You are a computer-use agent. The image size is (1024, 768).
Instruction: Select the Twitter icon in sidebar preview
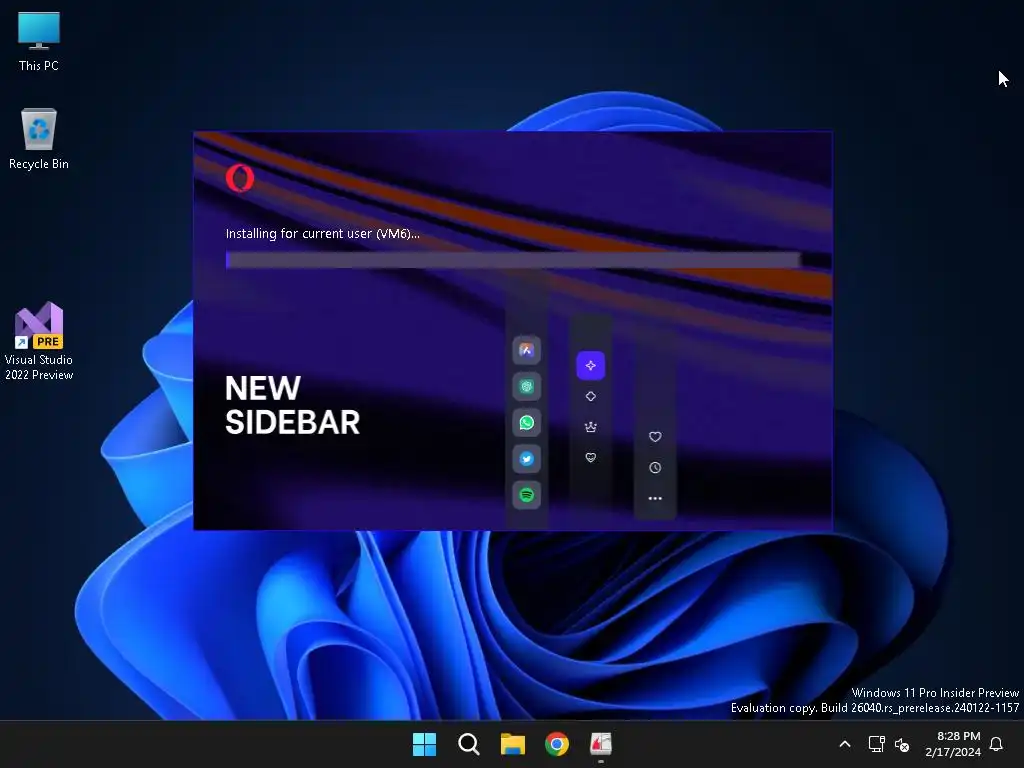pos(526,459)
